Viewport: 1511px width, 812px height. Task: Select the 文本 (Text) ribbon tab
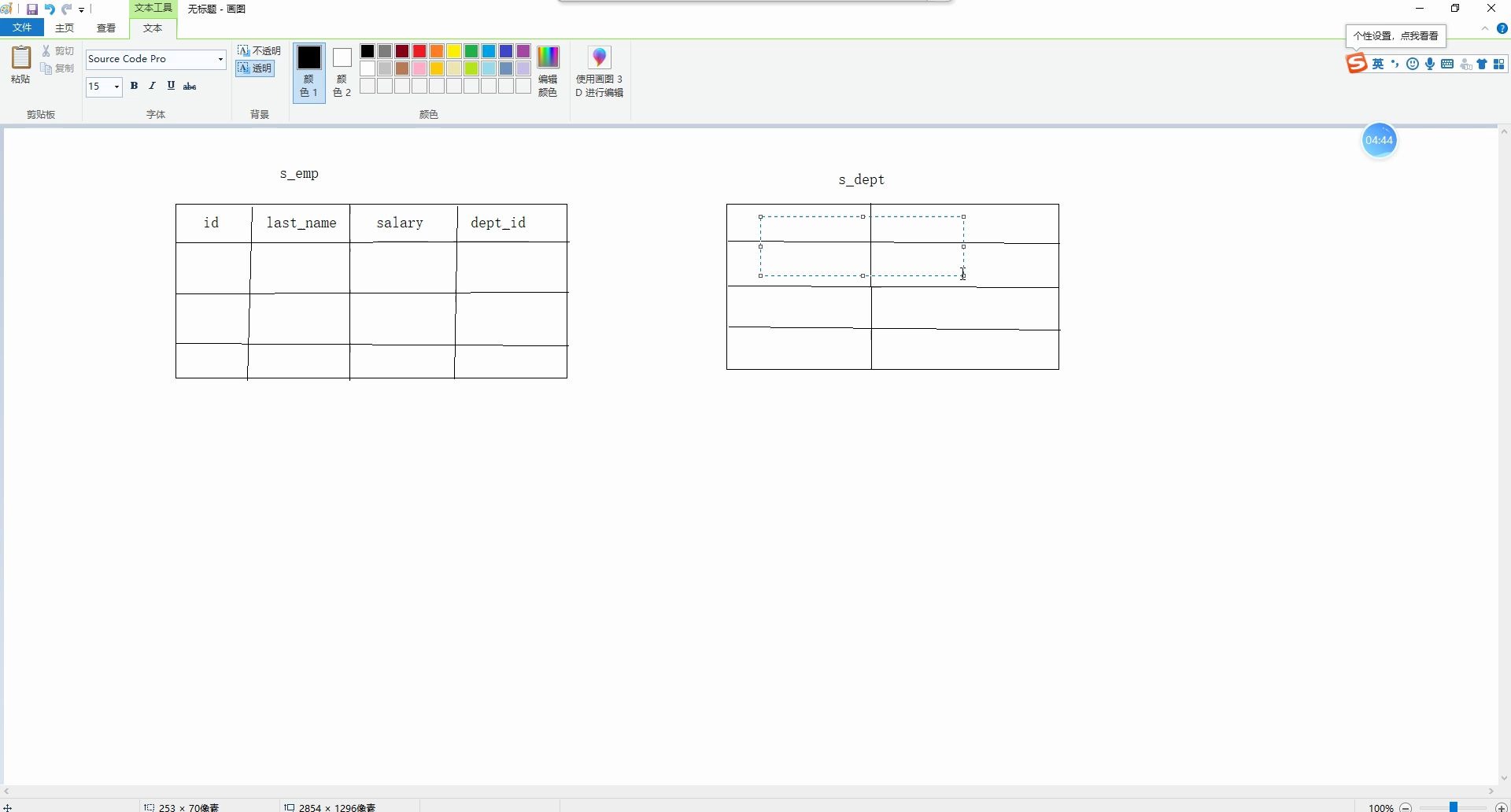point(153,28)
